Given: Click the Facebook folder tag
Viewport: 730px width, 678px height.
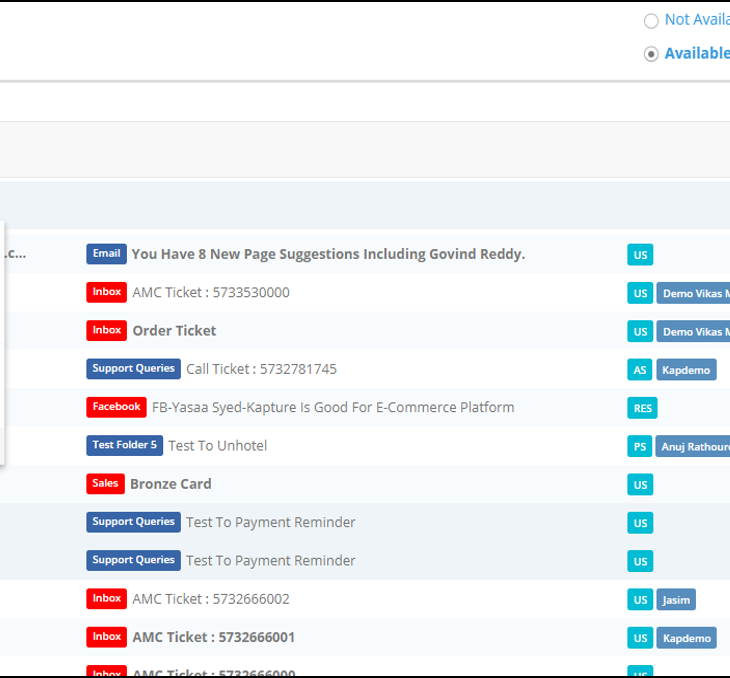Looking at the screenshot, I should tap(116, 407).
